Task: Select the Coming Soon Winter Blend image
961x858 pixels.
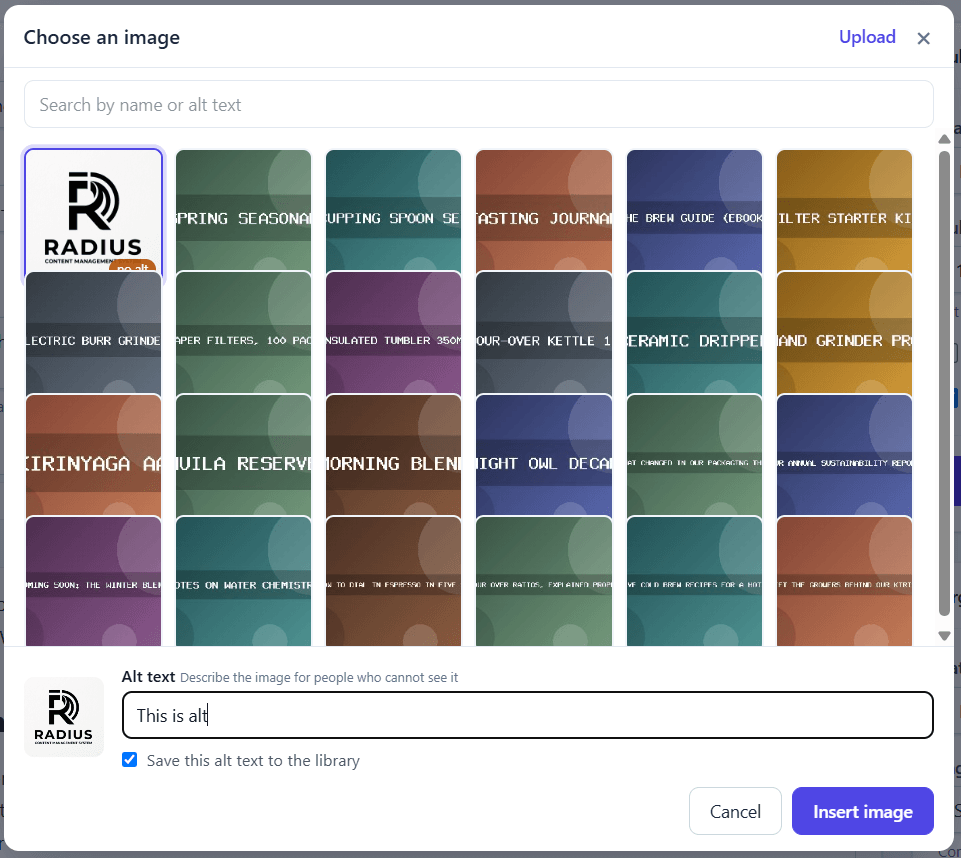Action: pos(94,581)
